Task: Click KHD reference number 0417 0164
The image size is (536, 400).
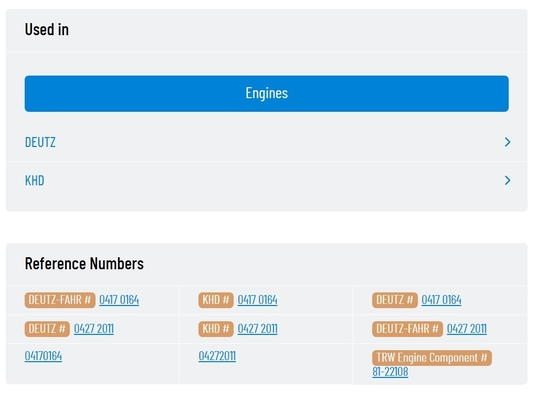Action: [x=257, y=300]
